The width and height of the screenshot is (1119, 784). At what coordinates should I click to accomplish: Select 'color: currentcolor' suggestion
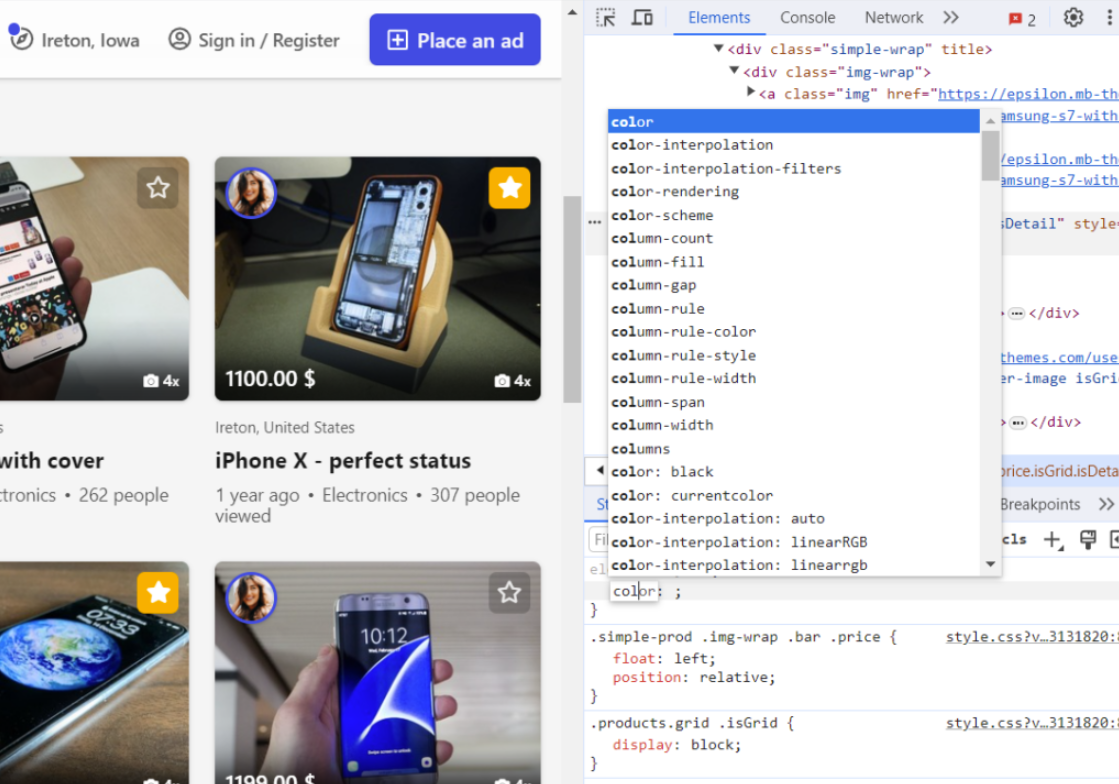[794, 495]
